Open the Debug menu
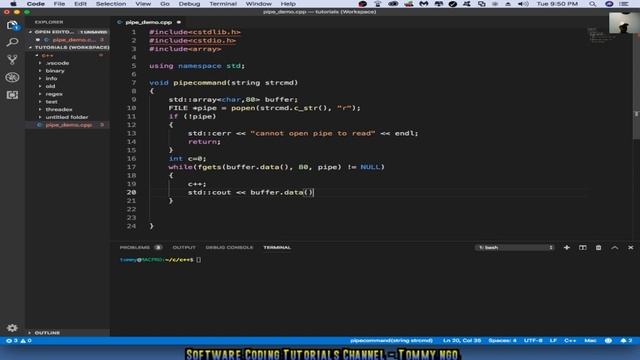Screen dimensions: 640x360 (x=189, y=4)
